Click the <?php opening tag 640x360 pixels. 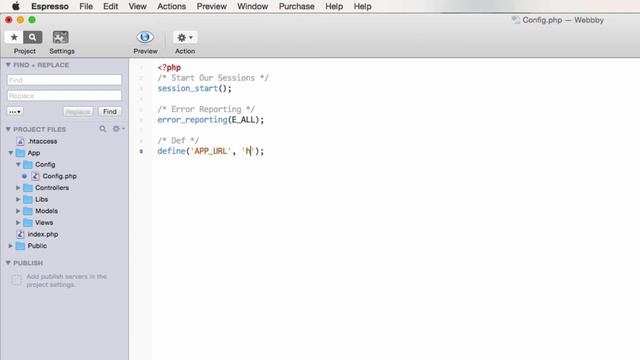coord(169,68)
